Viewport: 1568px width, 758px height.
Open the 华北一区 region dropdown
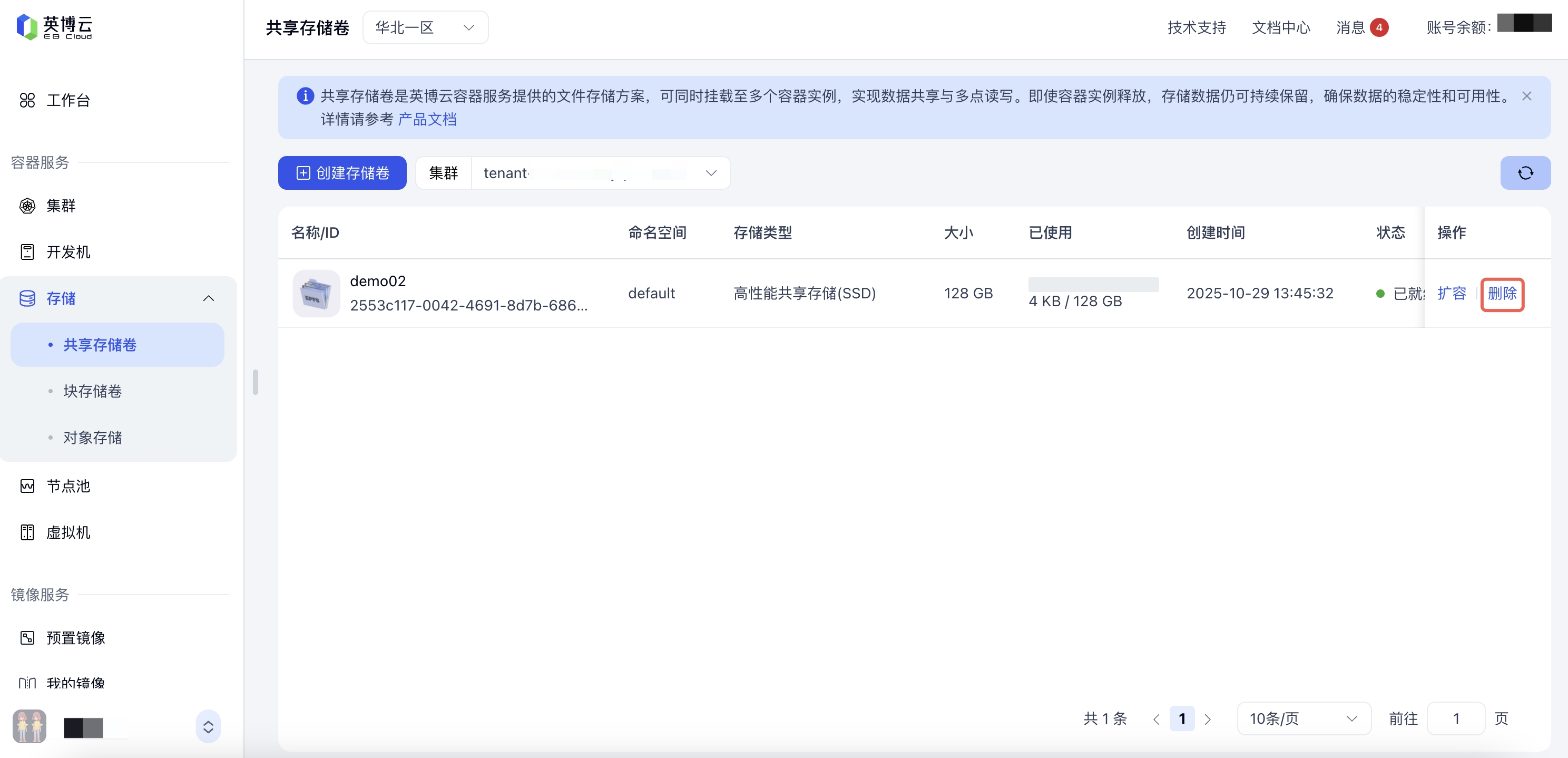tap(425, 27)
